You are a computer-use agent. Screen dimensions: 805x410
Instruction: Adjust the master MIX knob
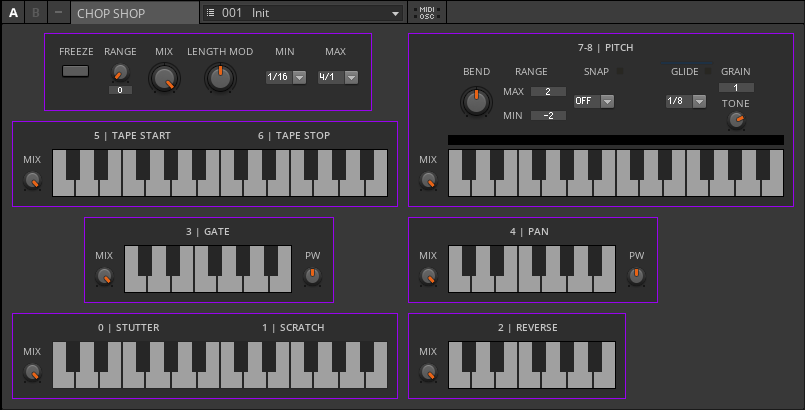pyautogui.click(x=164, y=78)
